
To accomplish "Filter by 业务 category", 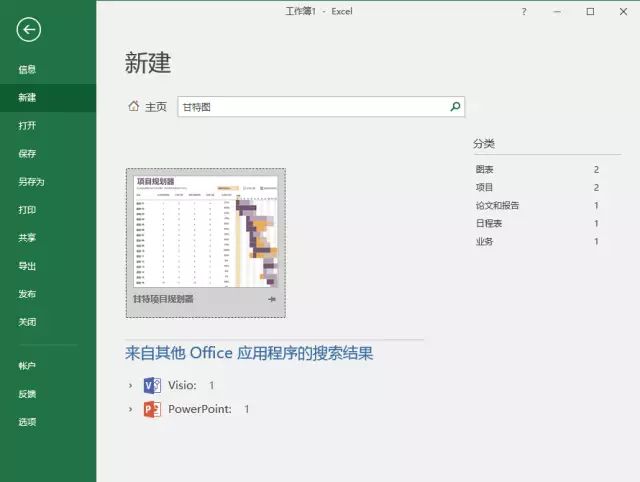I will [x=537, y=241].
